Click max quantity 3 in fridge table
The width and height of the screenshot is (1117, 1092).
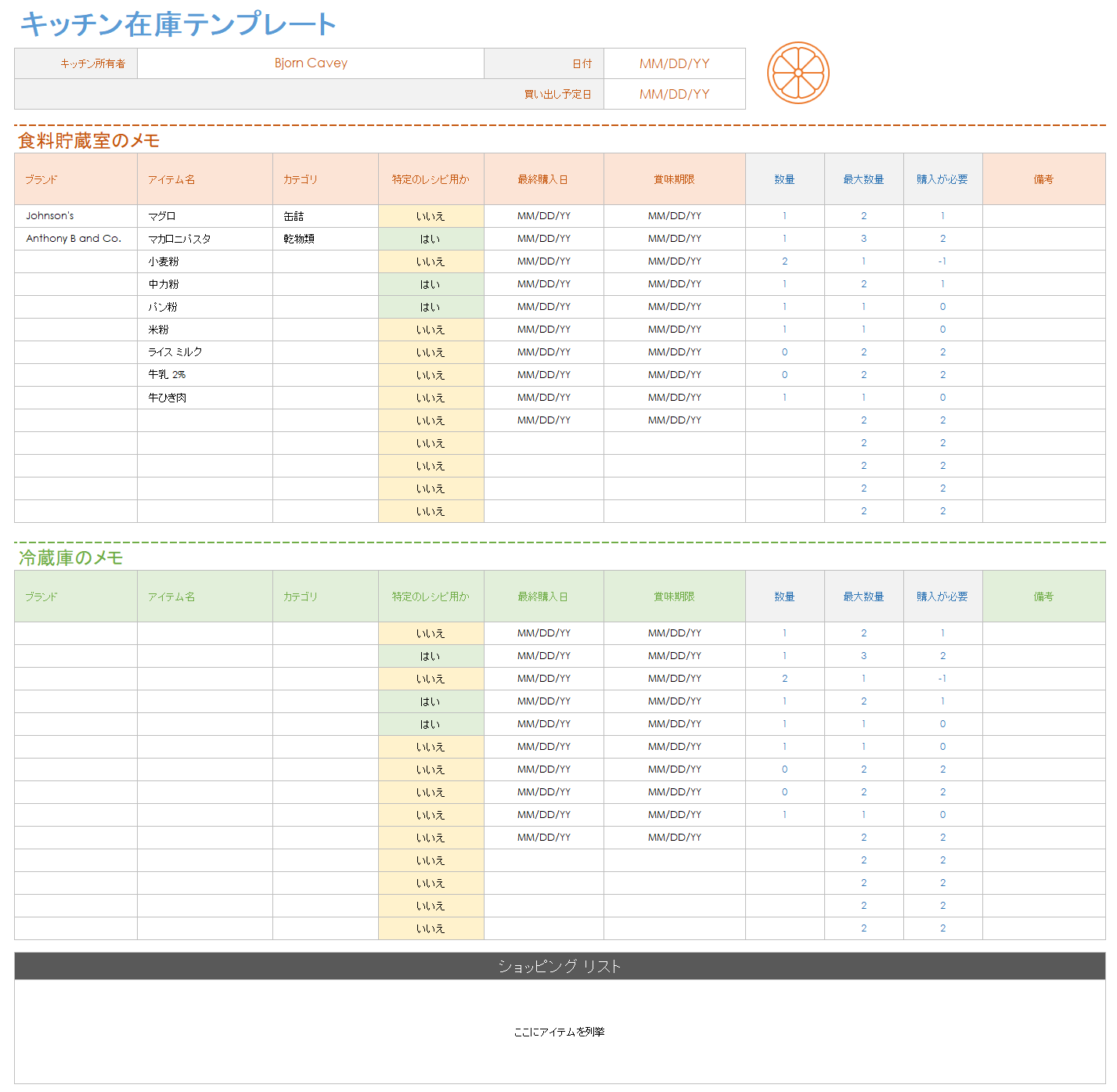(864, 656)
